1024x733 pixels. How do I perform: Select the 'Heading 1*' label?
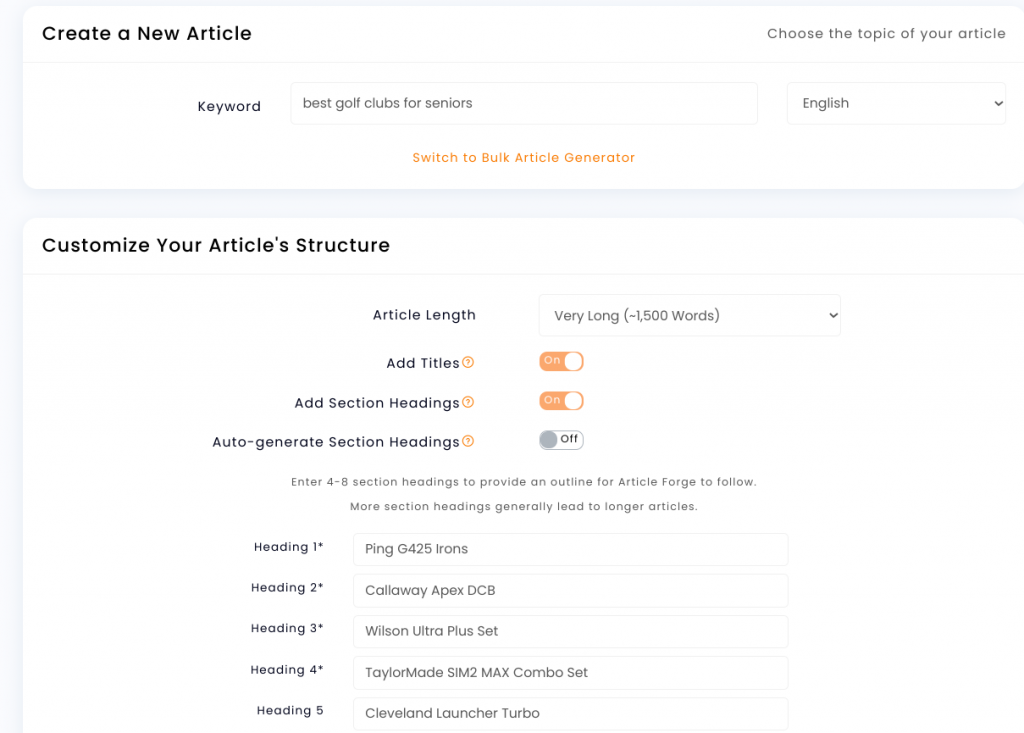289,547
